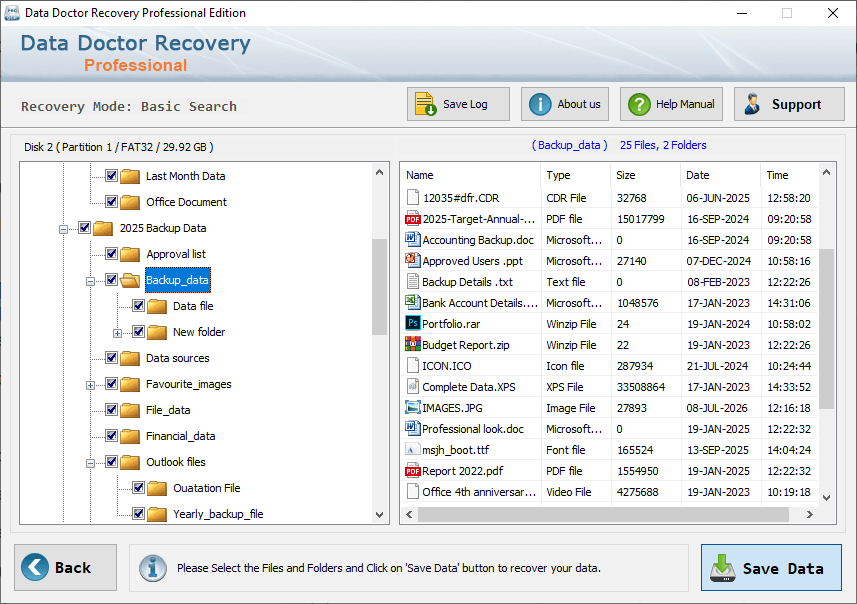The height and width of the screenshot is (604, 857).
Task: Click the file list horizontal scrollbar thumb
Action: [x=603, y=514]
